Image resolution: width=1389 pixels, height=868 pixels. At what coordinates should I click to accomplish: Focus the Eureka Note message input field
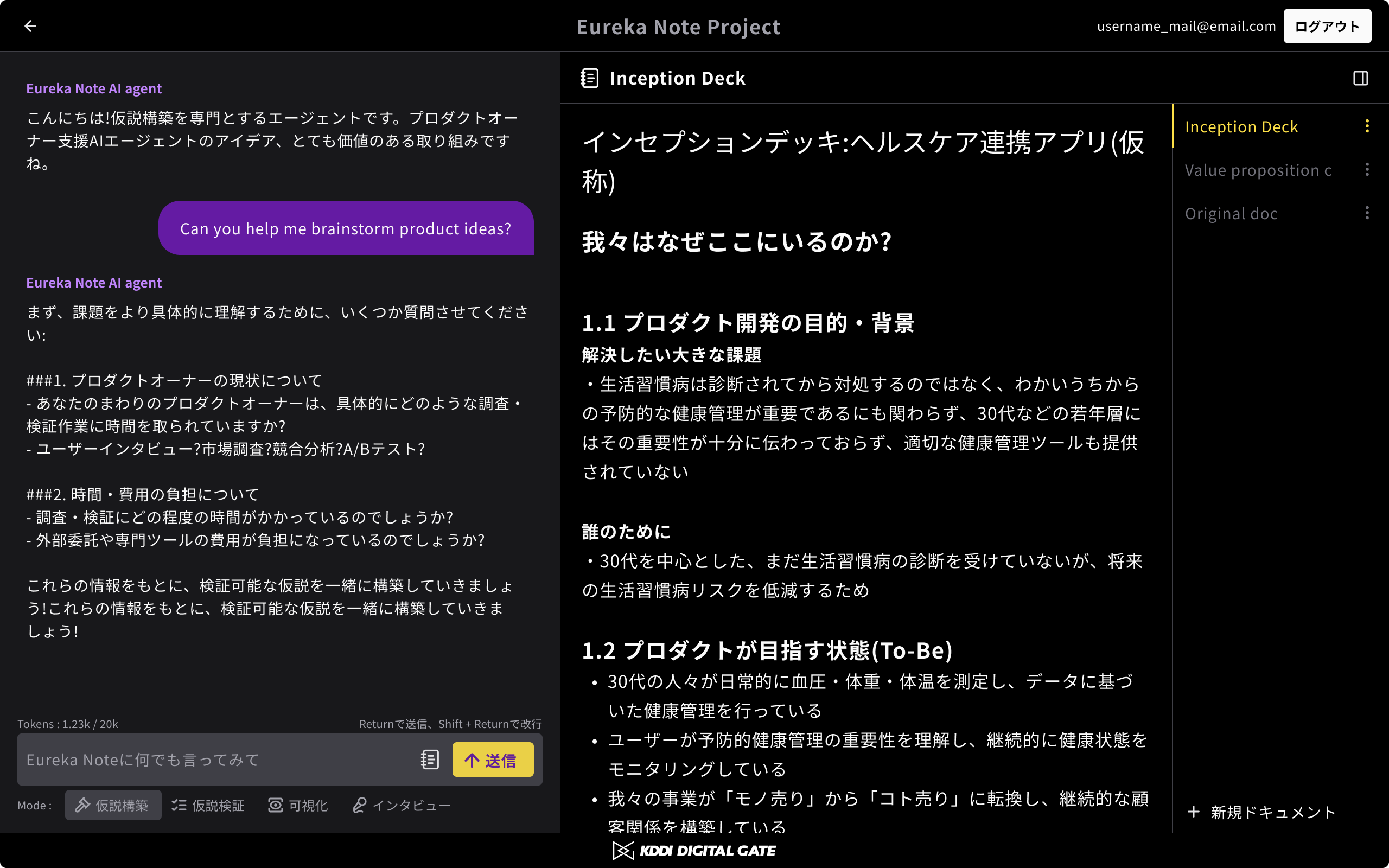pos(218,759)
